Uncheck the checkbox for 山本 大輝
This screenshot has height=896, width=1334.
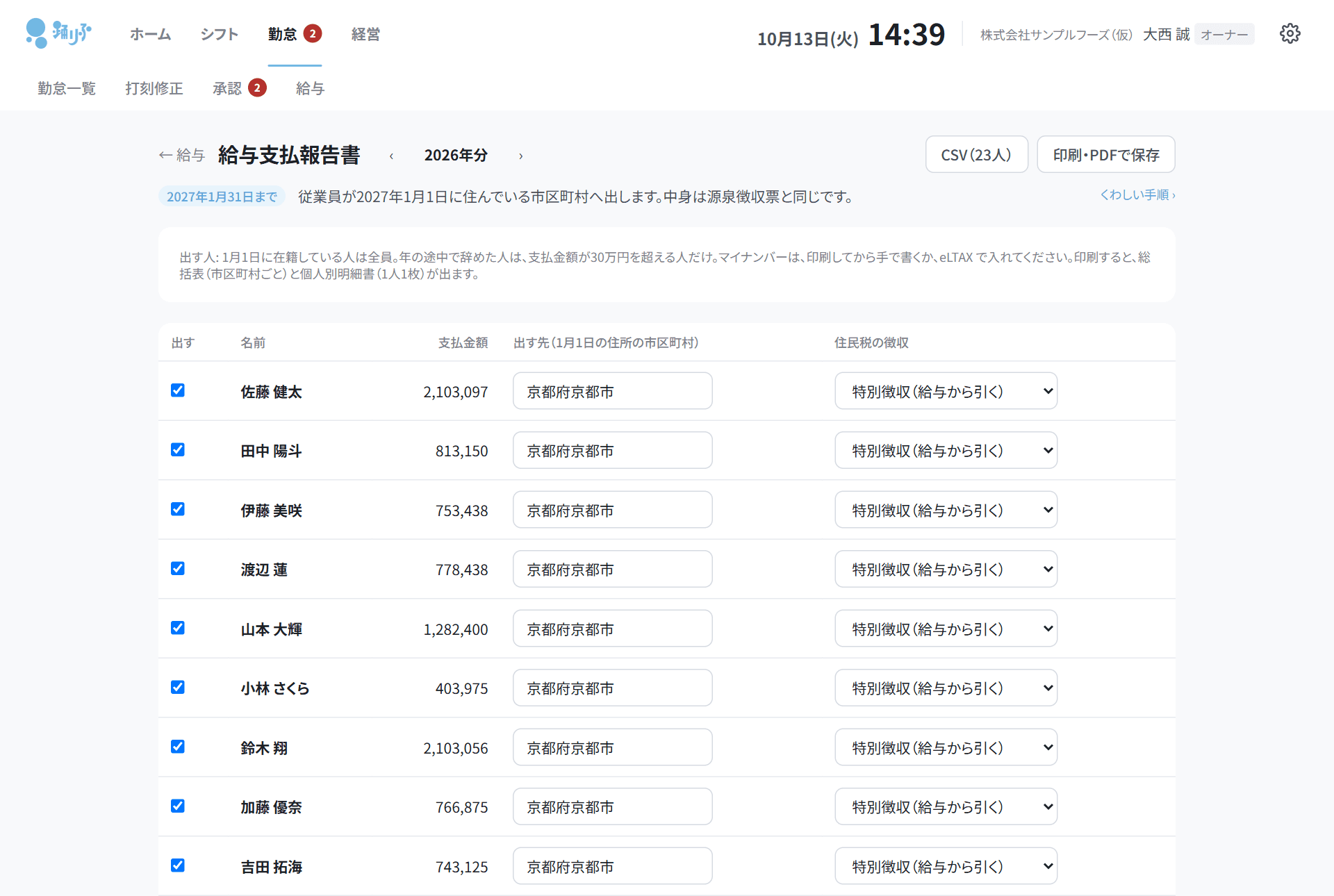coord(178,628)
